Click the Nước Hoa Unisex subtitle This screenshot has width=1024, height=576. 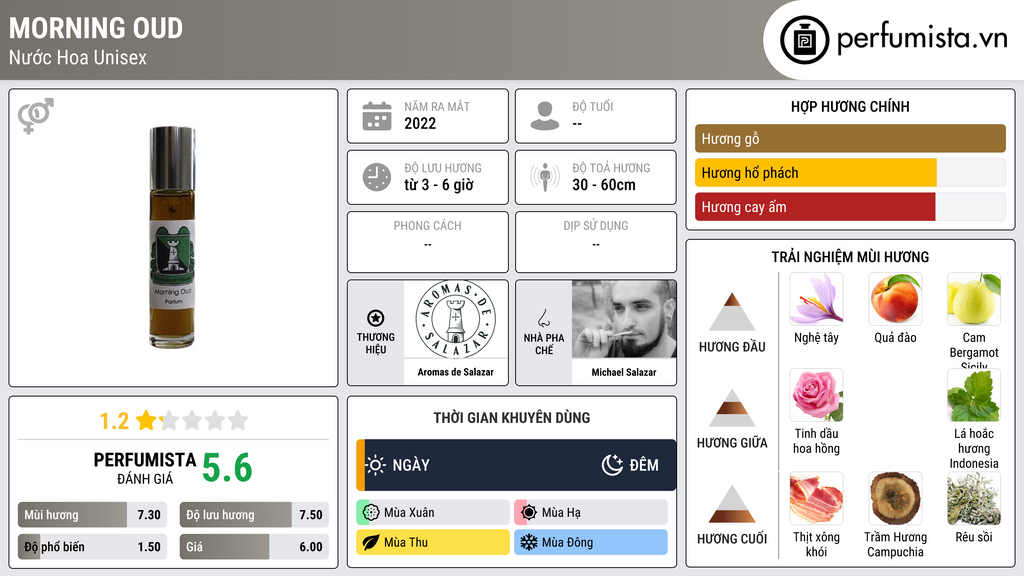pos(78,57)
